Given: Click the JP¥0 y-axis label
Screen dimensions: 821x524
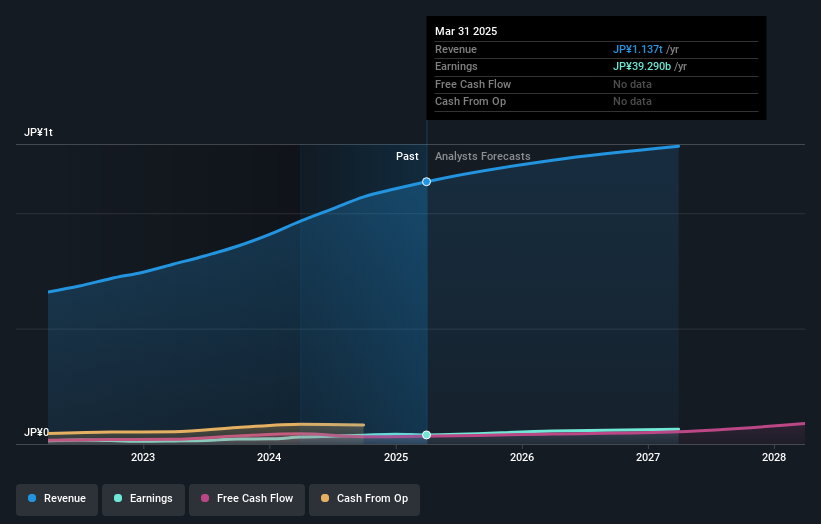Looking at the screenshot, I should pos(36,432).
